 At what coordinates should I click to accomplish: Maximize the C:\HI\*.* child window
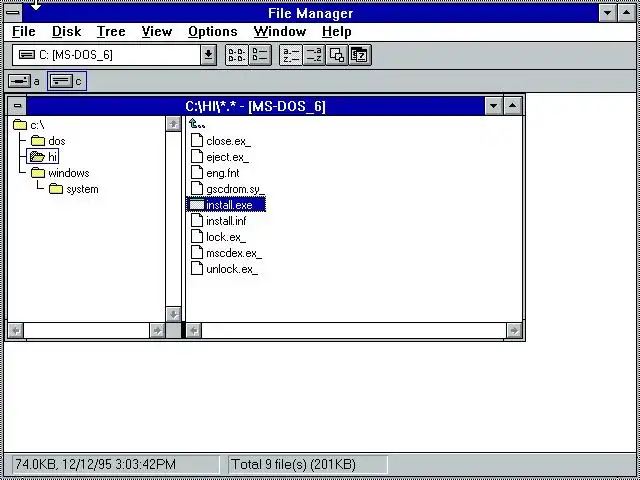[x=513, y=106]
